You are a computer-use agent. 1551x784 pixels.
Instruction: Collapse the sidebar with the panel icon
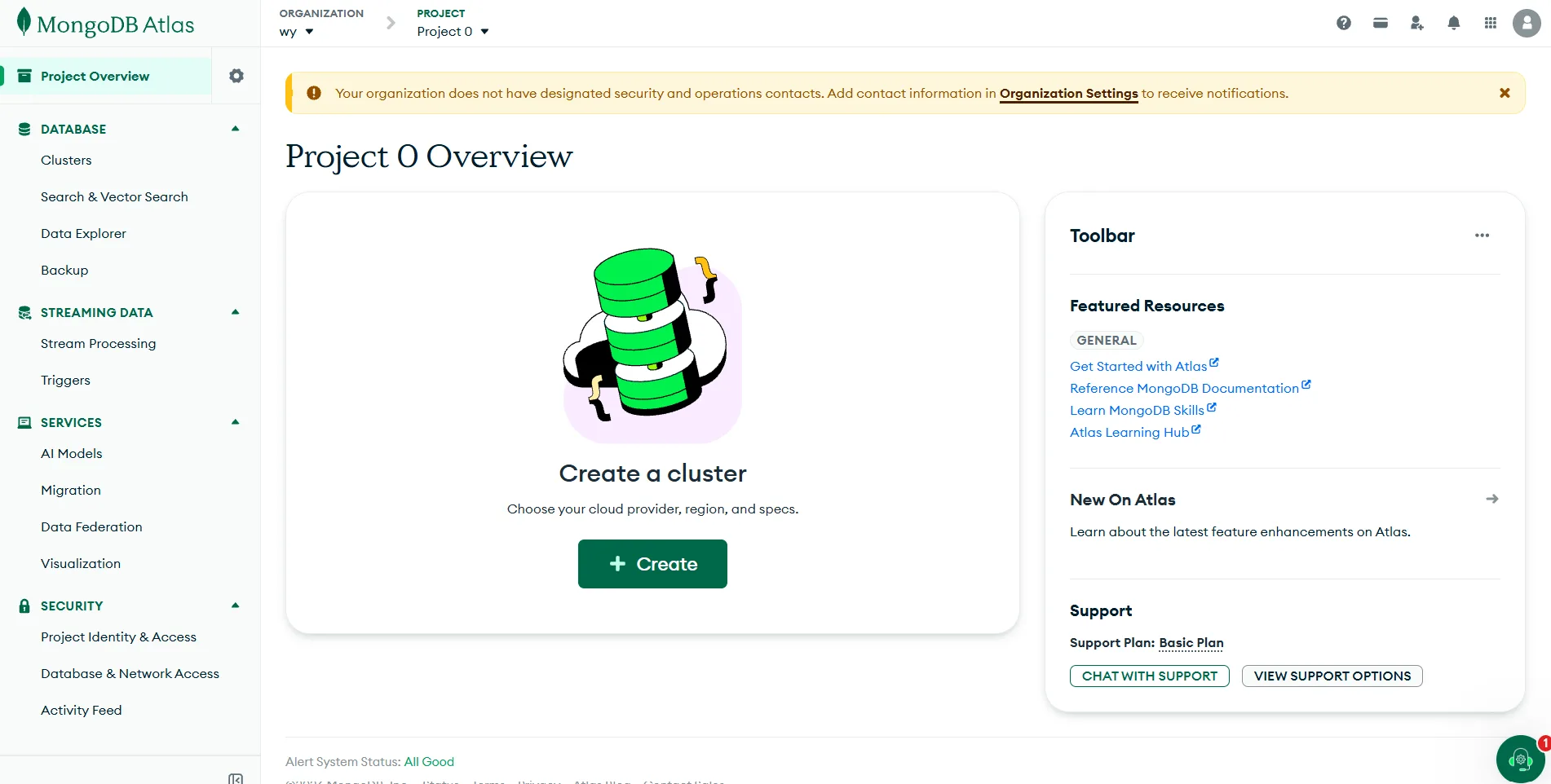tap(236, 778)
